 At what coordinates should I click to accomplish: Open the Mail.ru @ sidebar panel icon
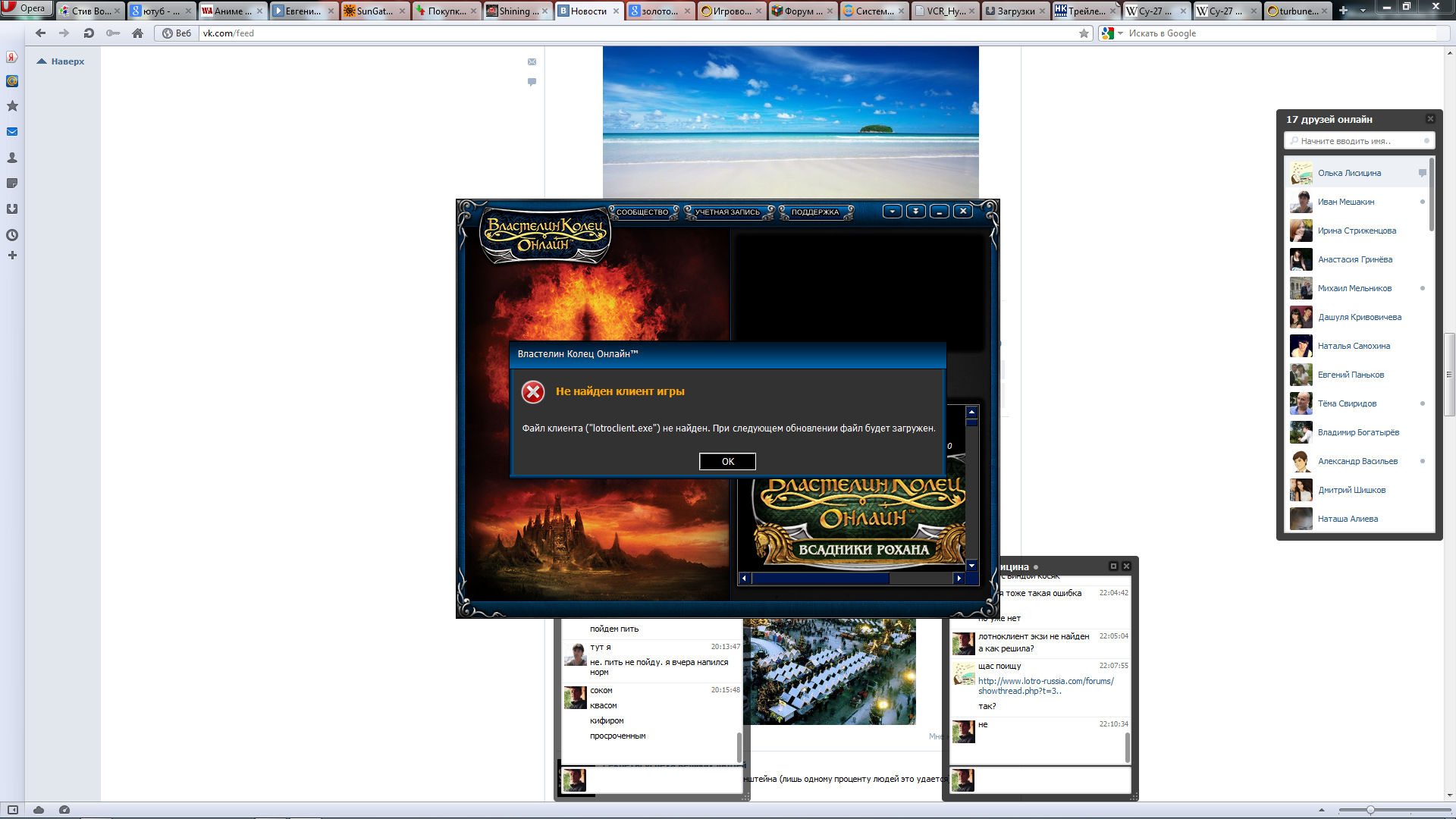pyautogui.click(x=12, y=81)
